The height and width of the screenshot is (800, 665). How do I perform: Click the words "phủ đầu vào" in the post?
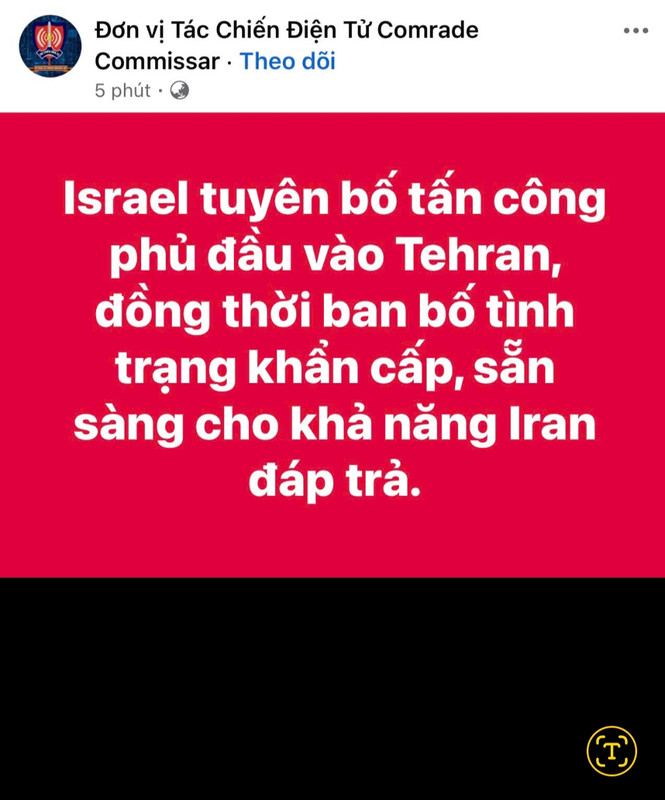[247, 257]
